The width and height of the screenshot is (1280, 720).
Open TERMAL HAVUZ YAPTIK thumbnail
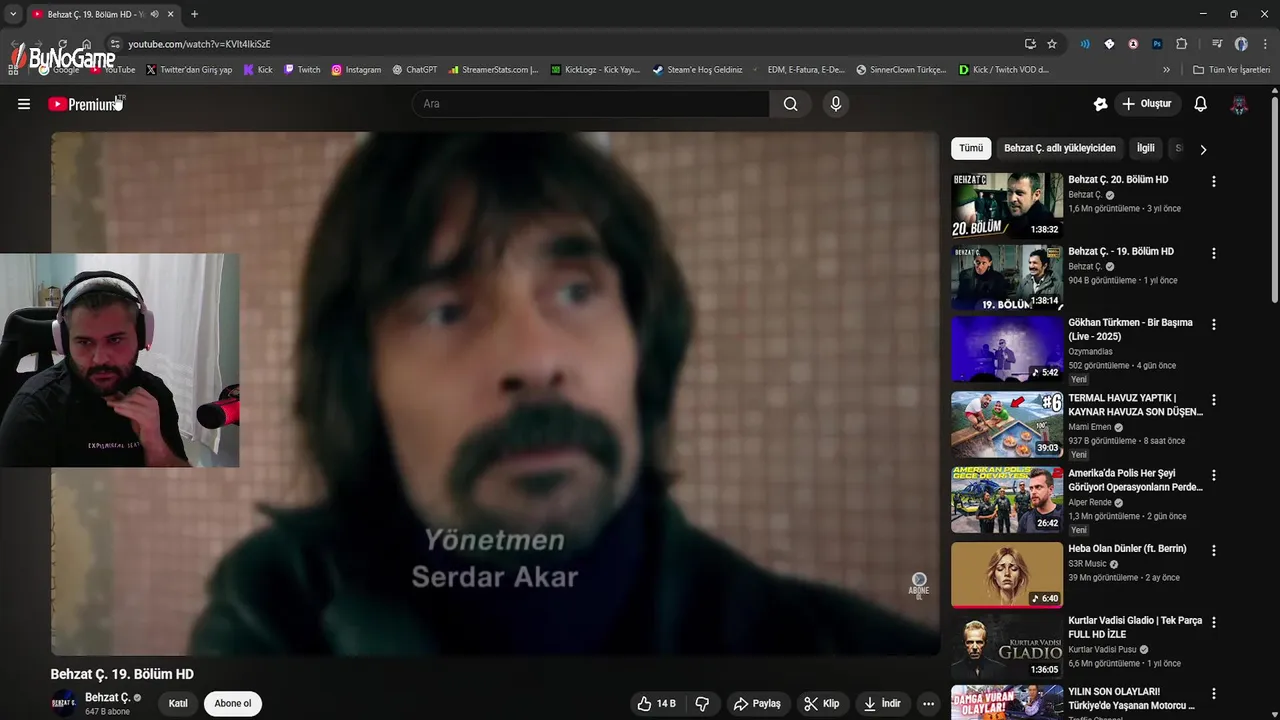tap(1007, 424)
